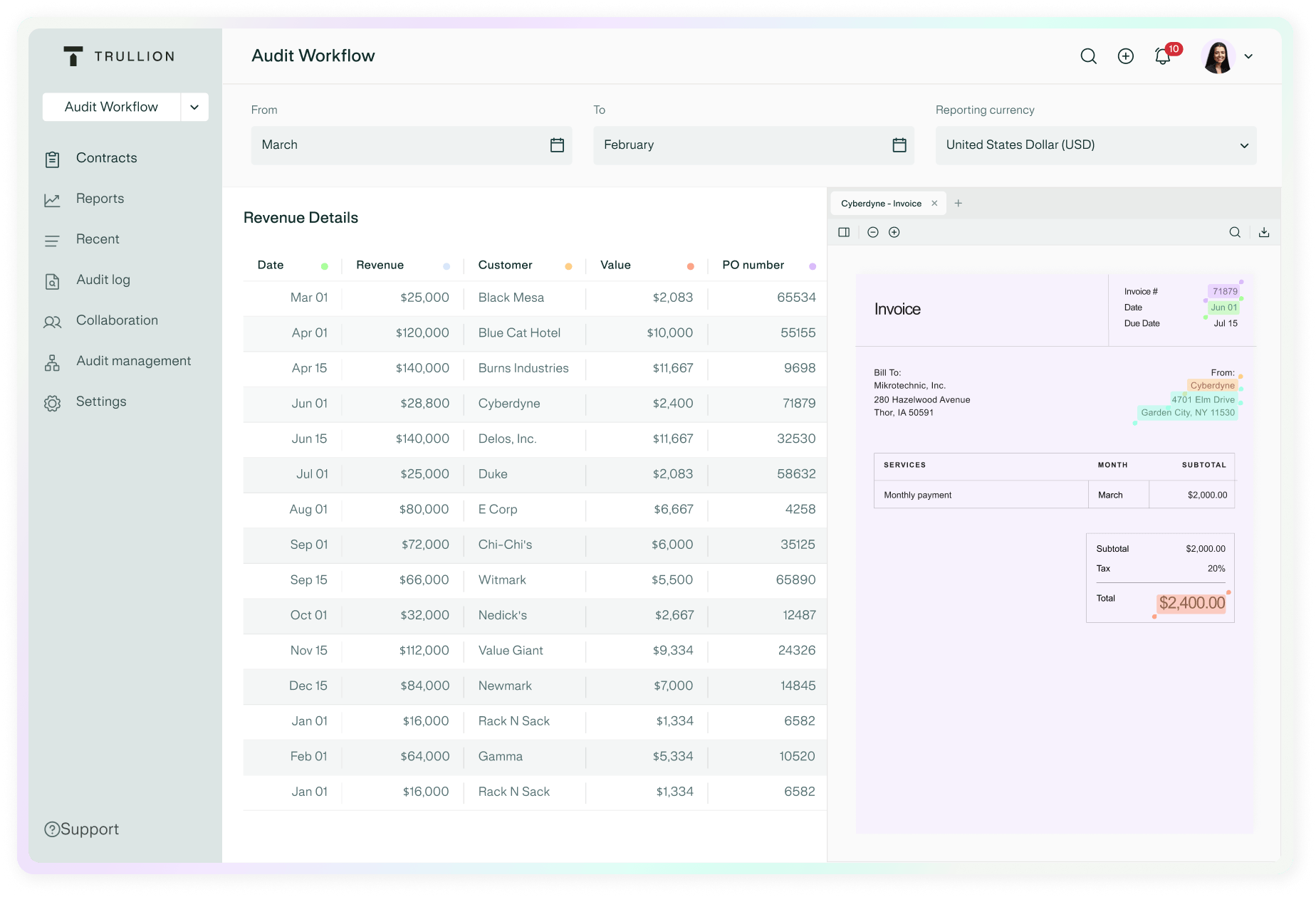Click the Reports chart icon
1316x897 pixels.
(x=52, y=199)
